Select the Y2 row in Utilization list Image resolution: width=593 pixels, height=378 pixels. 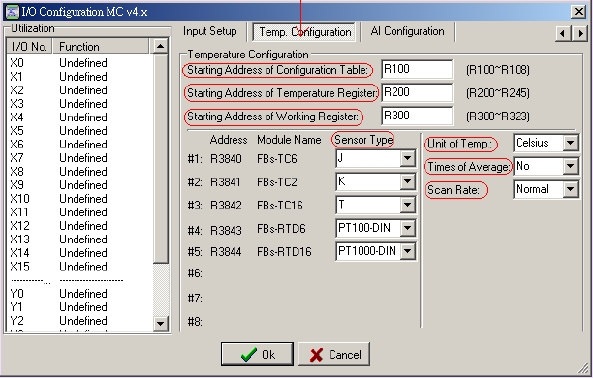point(79,321)
